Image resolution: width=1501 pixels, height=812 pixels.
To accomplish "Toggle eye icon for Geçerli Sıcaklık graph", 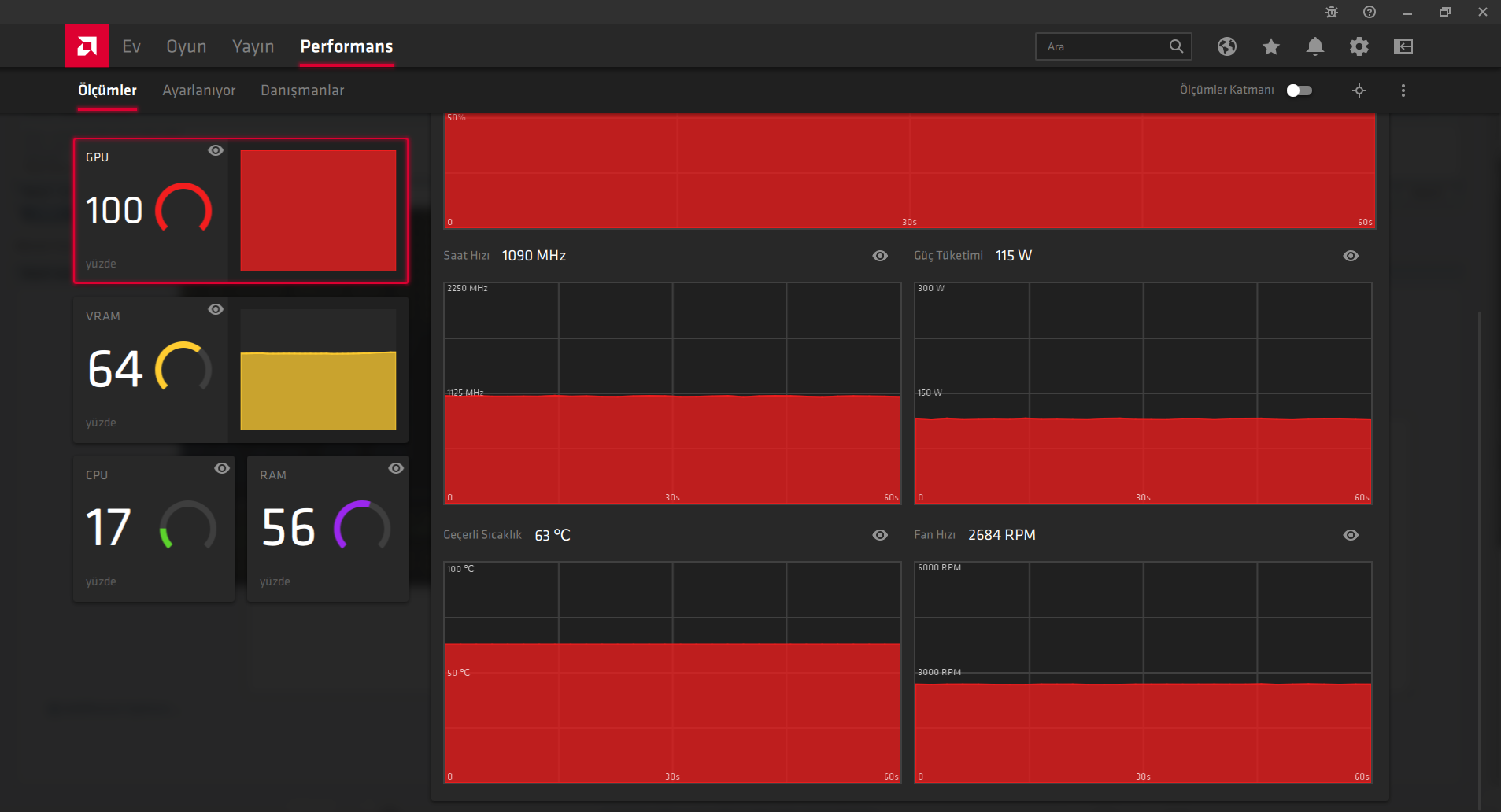I will [x=880, y=535].
